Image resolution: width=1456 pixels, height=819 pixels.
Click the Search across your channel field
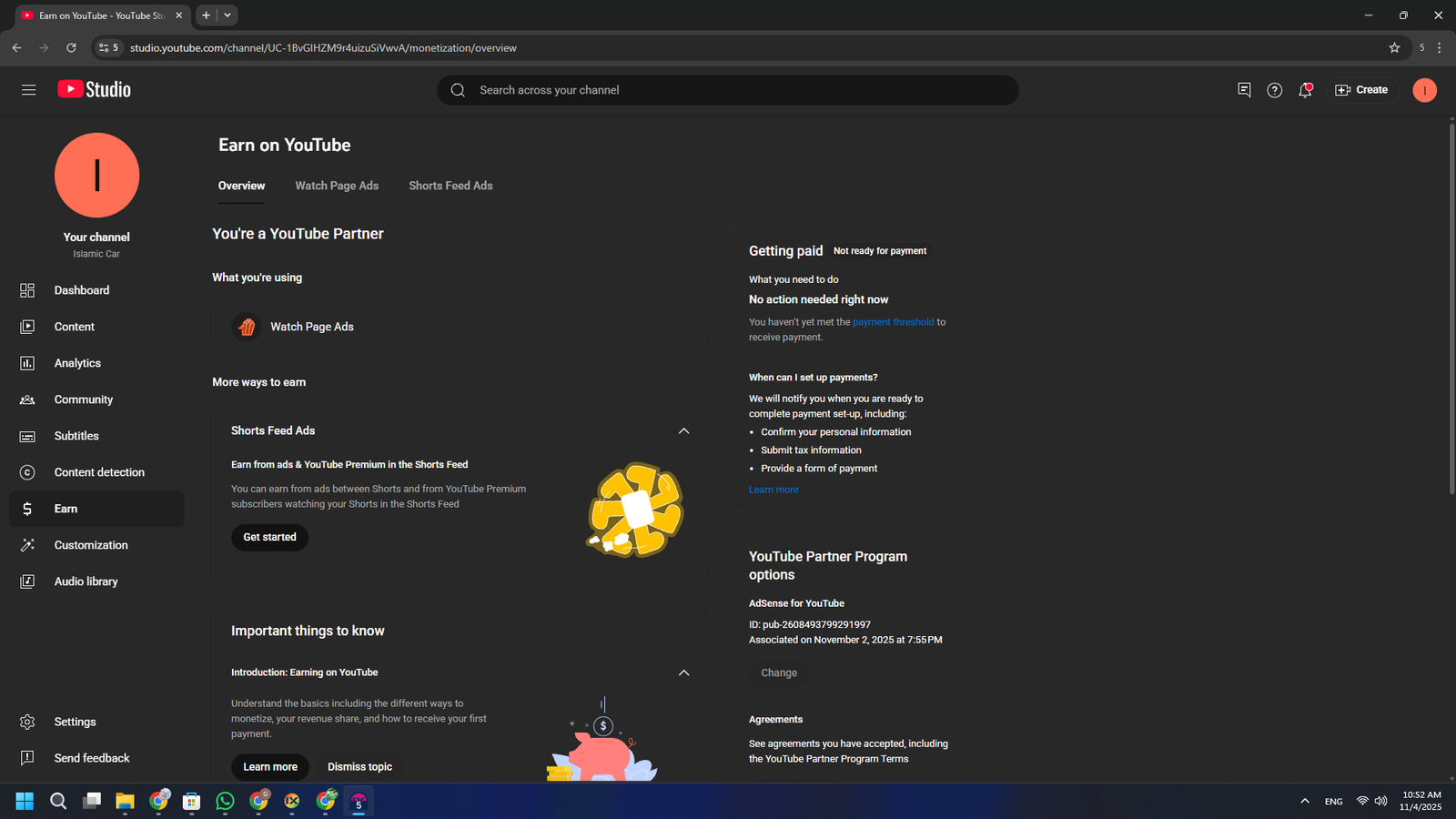click(x=728, y=90)
